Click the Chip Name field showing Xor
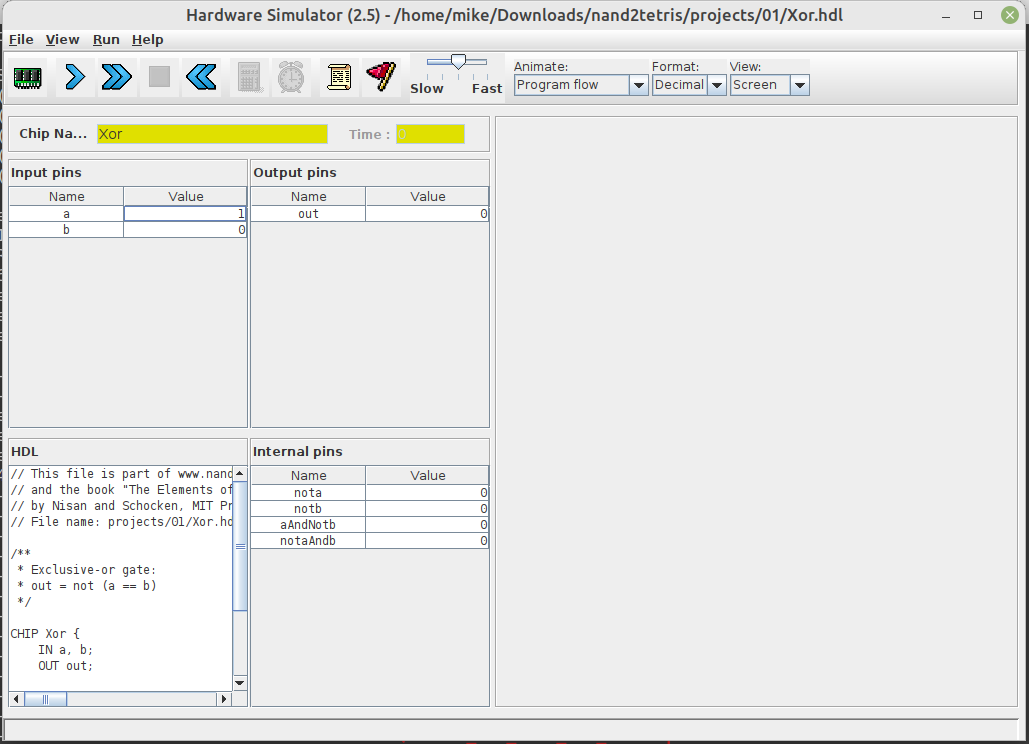The height and width of the screenshot is (744, 1029). (x=212, y=134)
